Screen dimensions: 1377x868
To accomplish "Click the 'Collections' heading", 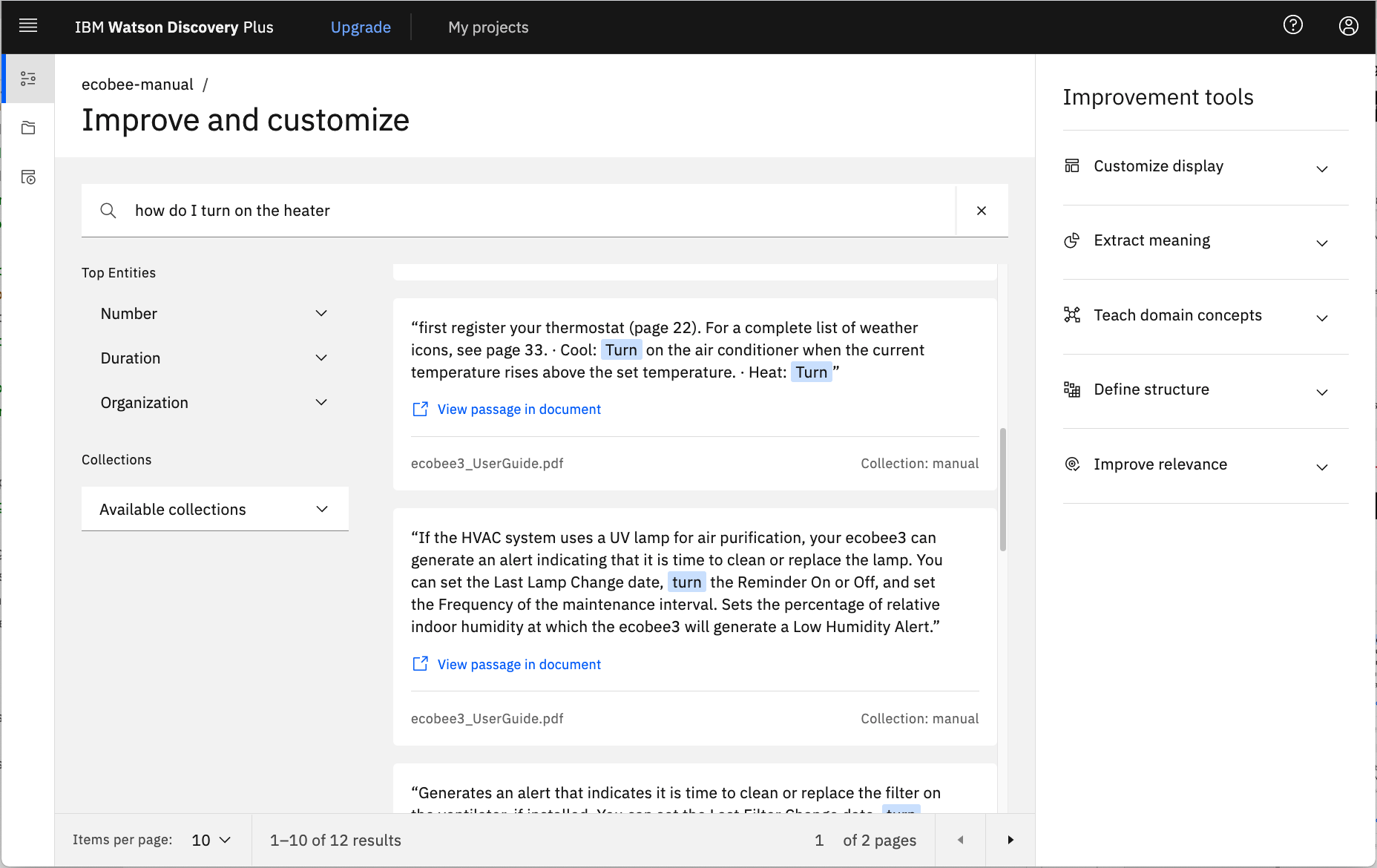I will click(x=116, y=460).
